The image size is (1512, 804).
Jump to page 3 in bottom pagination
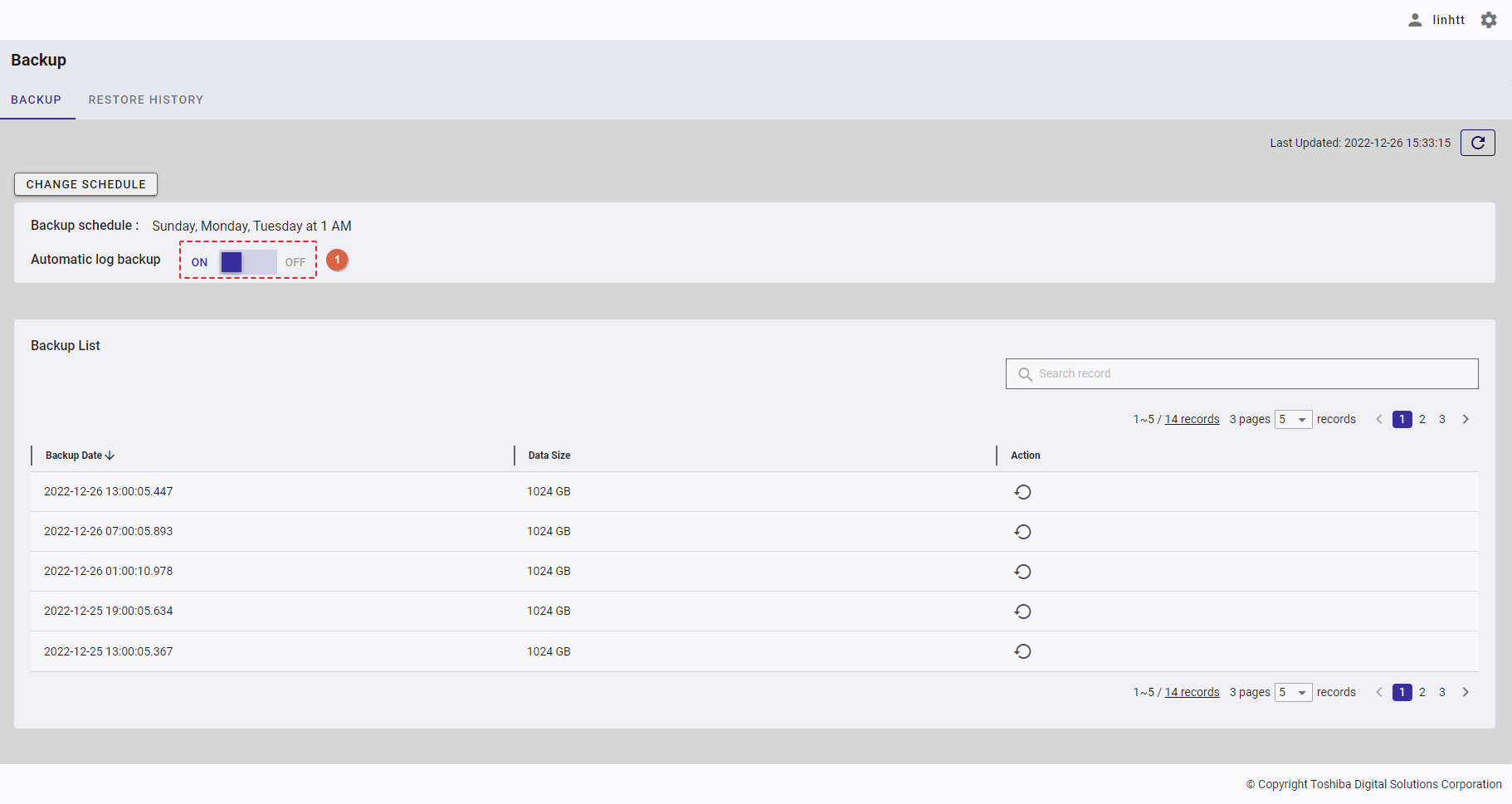pos(1442,692)
